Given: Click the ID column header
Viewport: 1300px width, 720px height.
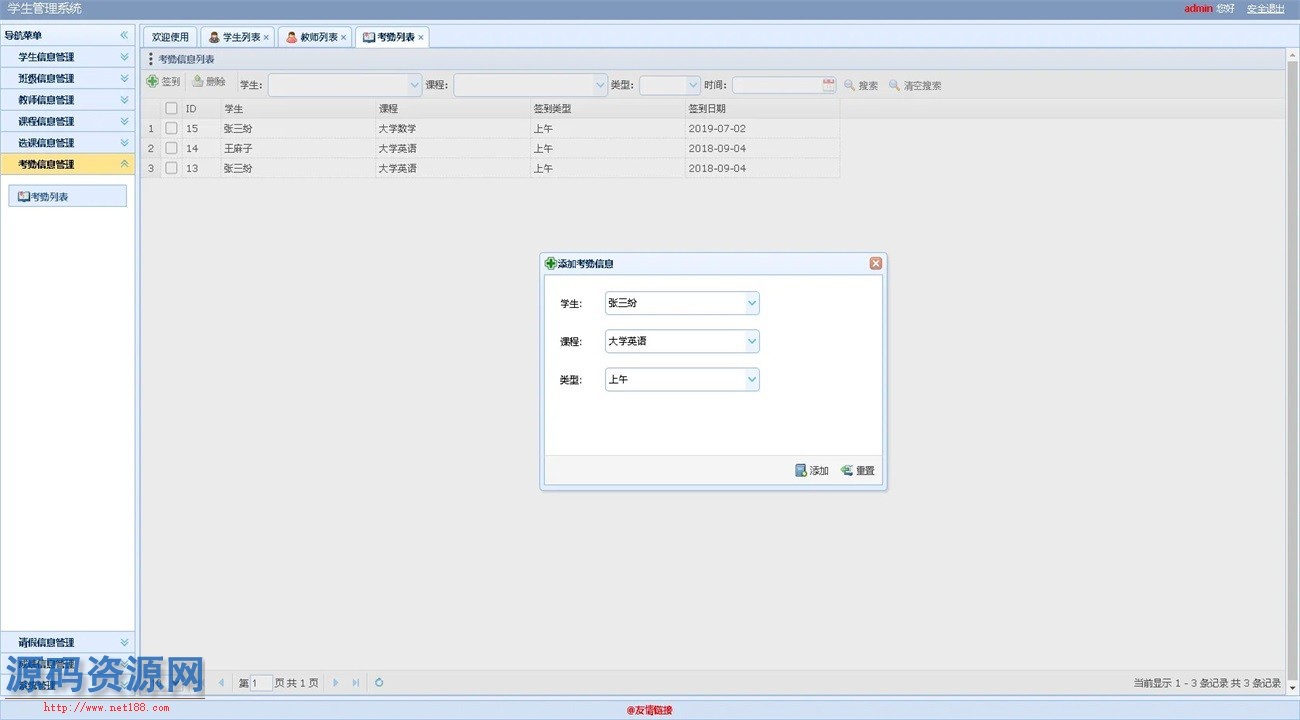Looking at the screenshot, I should [201, 108].
